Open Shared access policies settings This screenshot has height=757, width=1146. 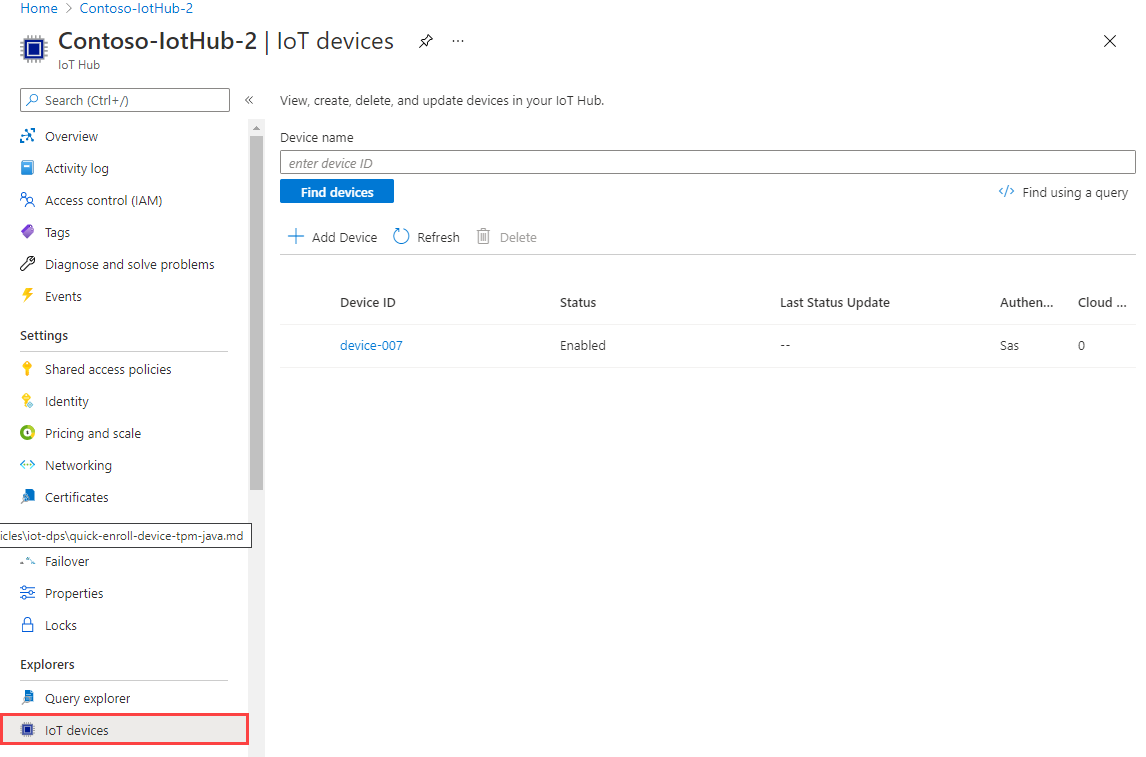tap(108, 369)
